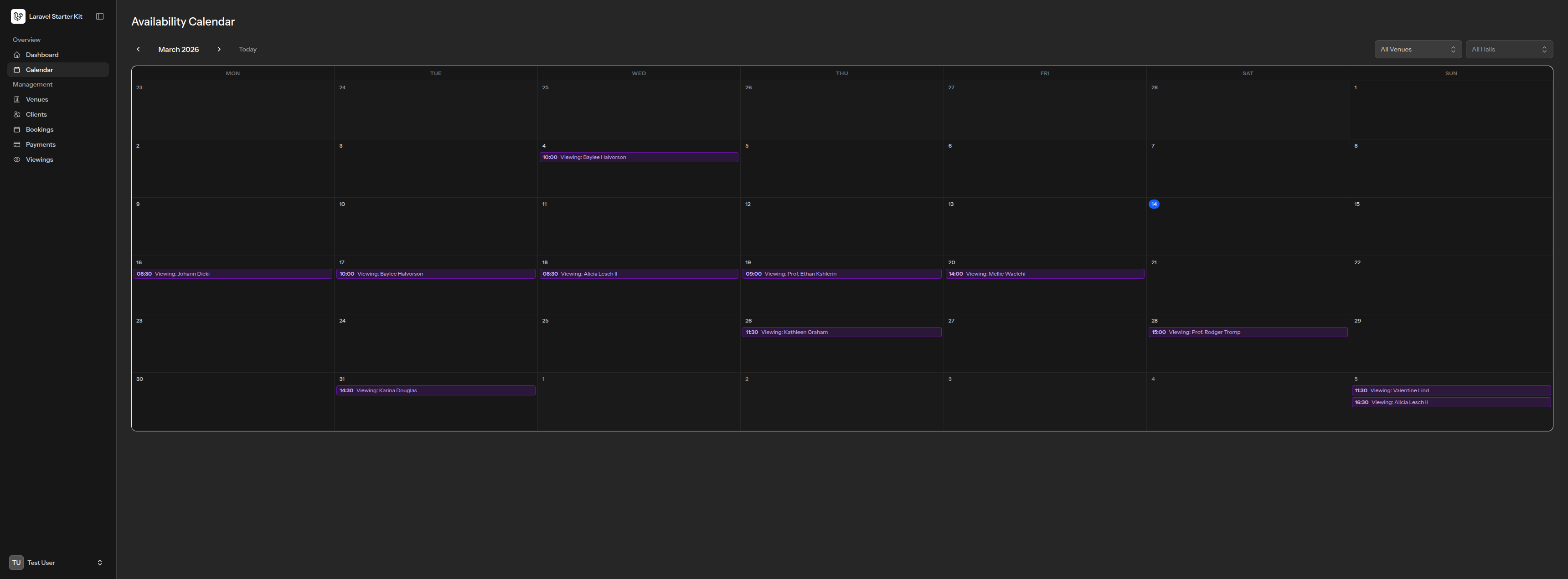The image size is (1568, 579).
Task: Collapse the sidebar using the panel toggle
Action: click(x=99, y=16)
